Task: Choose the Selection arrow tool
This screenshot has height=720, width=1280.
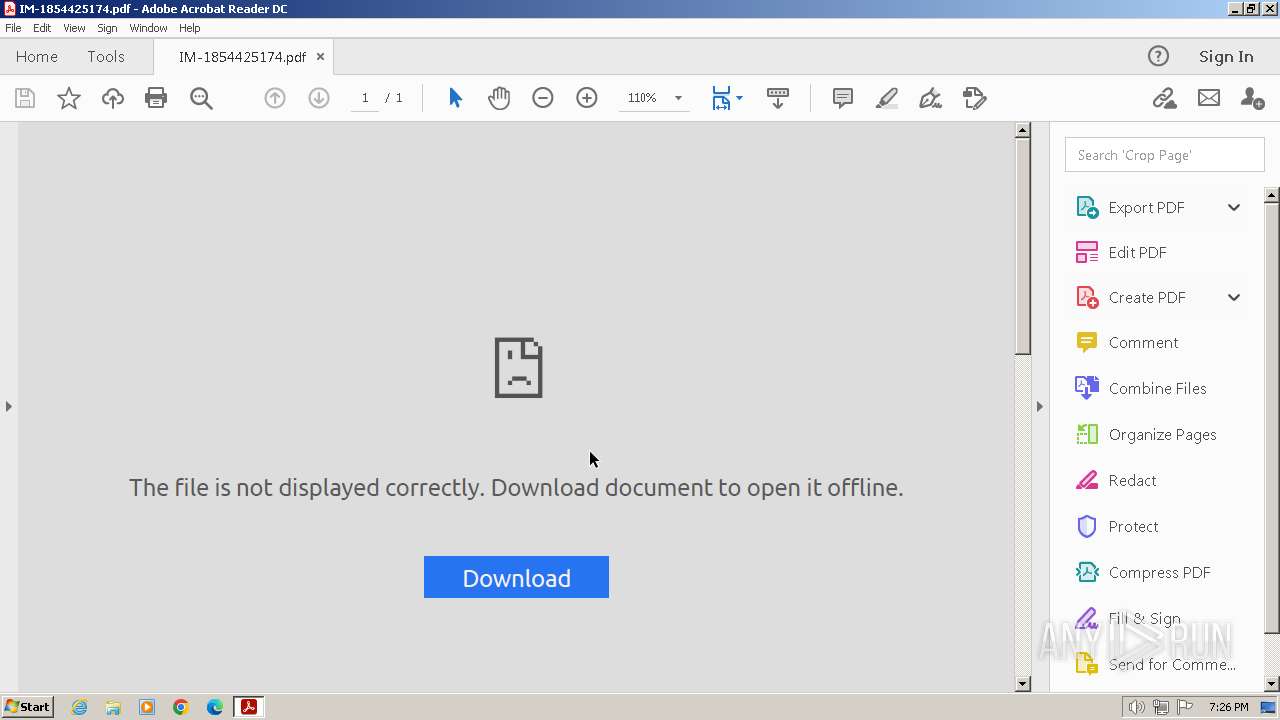Action: 455,98
